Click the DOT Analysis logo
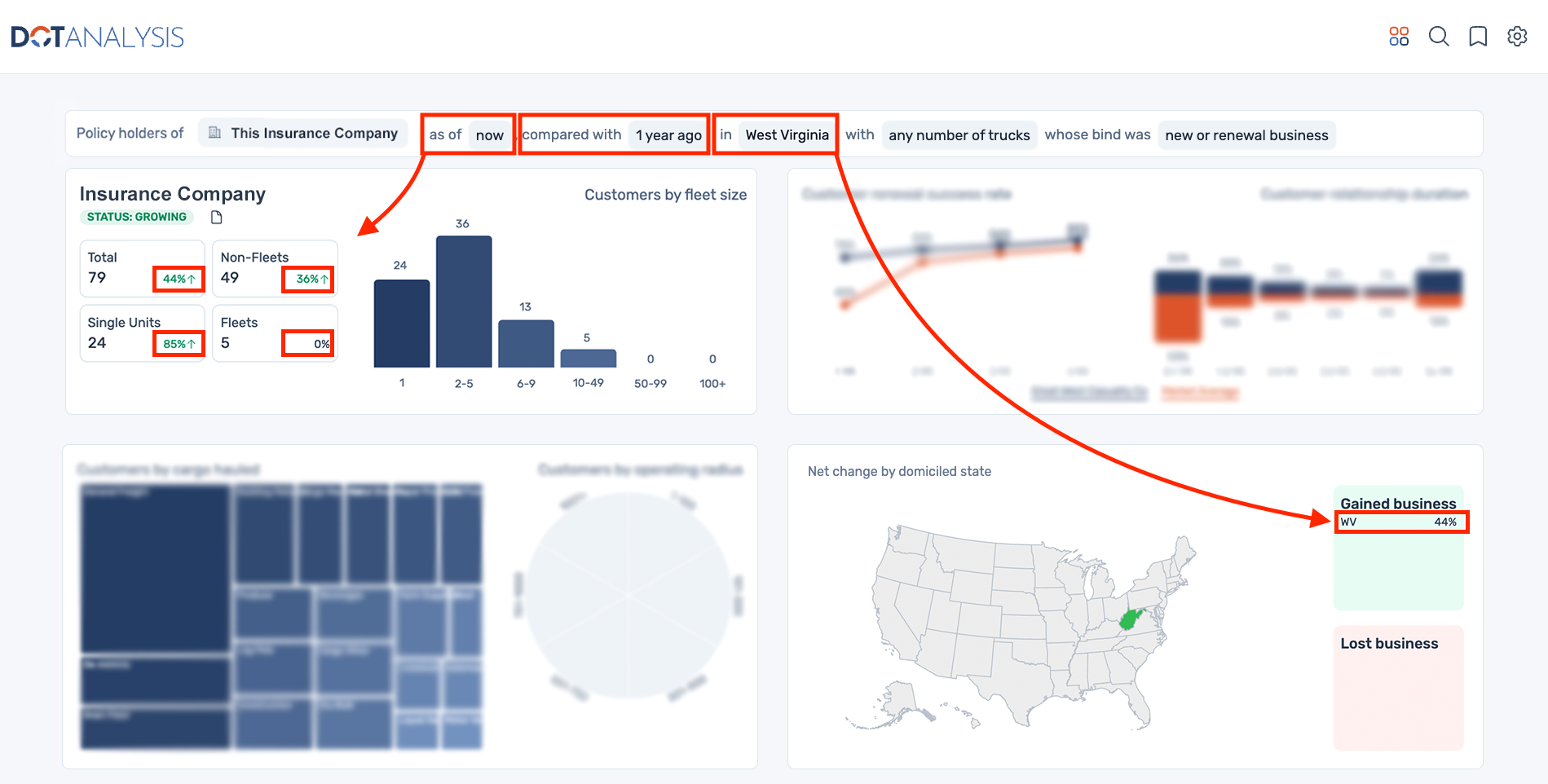This screenshot has height=784, width=1548. click(98, 37)
